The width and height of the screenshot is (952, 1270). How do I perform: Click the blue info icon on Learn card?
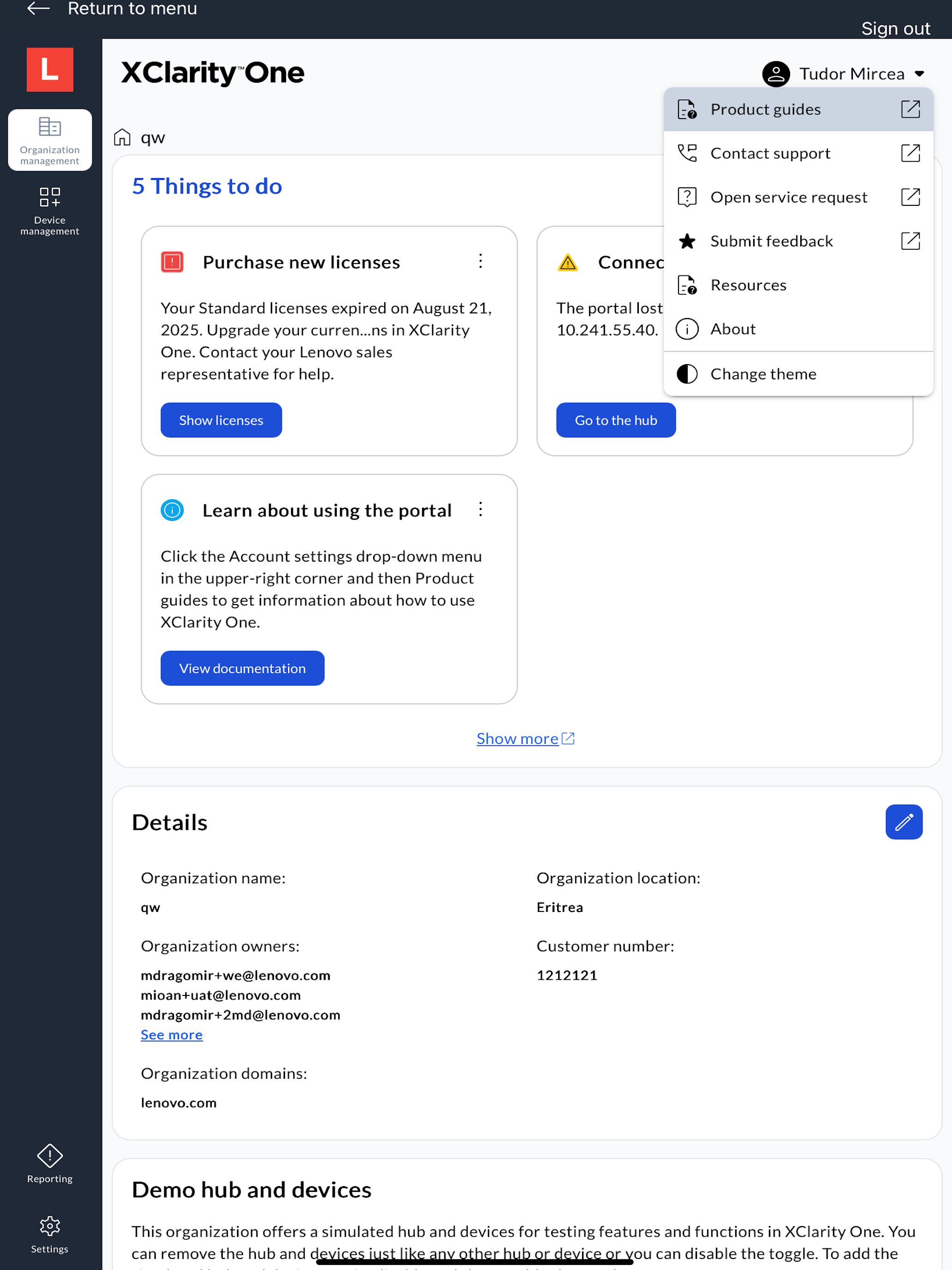[x=172, y=510]
